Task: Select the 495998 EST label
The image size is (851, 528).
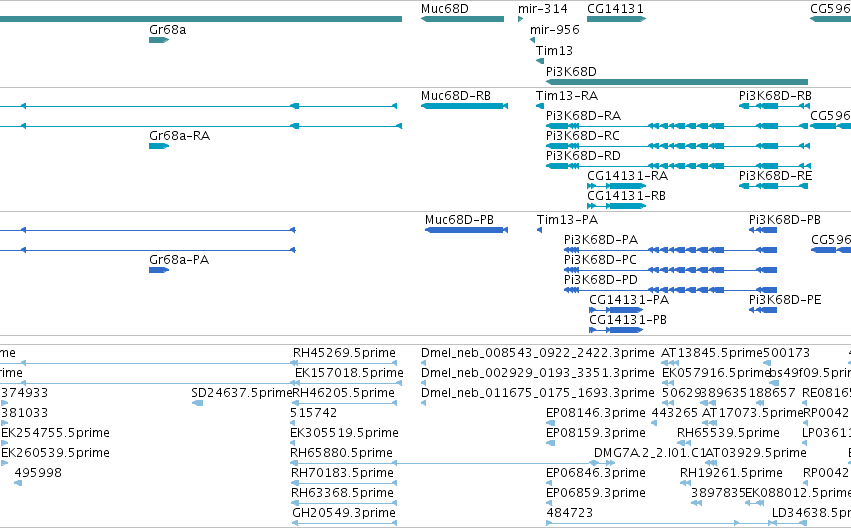Action: [x=38, y=473]
